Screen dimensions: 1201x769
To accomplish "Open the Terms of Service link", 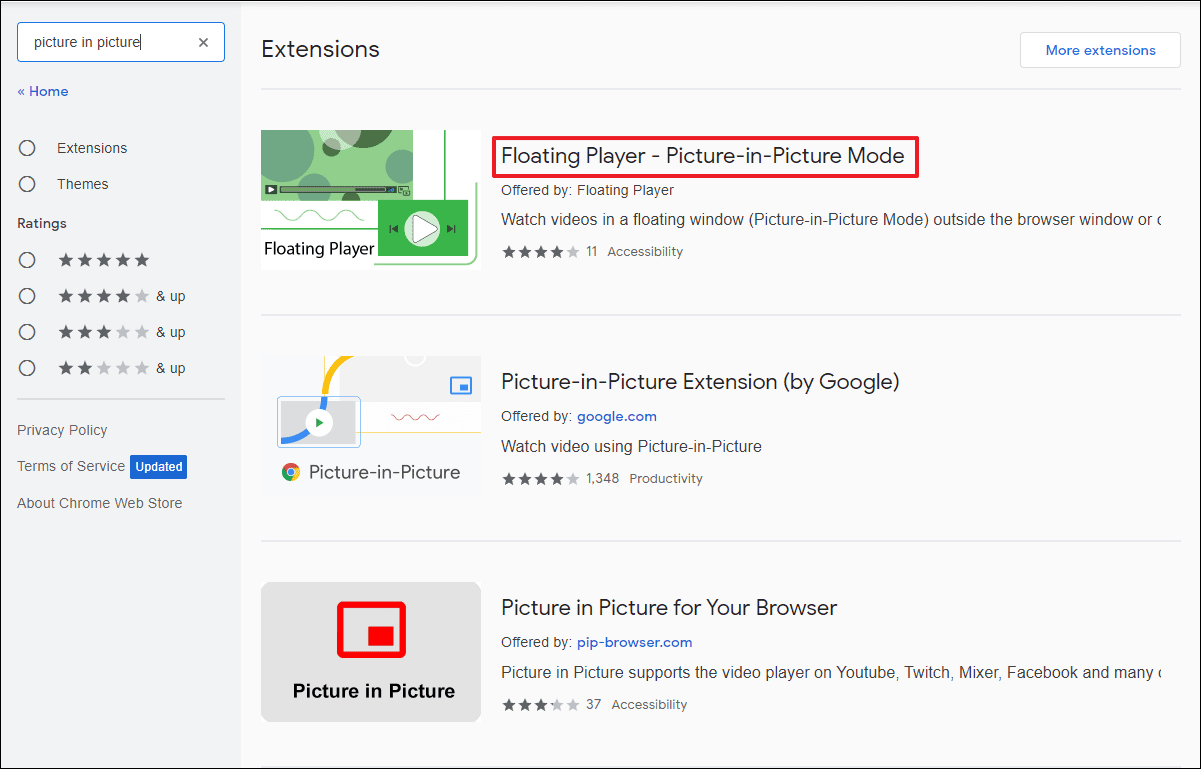I will coord(71,466).
